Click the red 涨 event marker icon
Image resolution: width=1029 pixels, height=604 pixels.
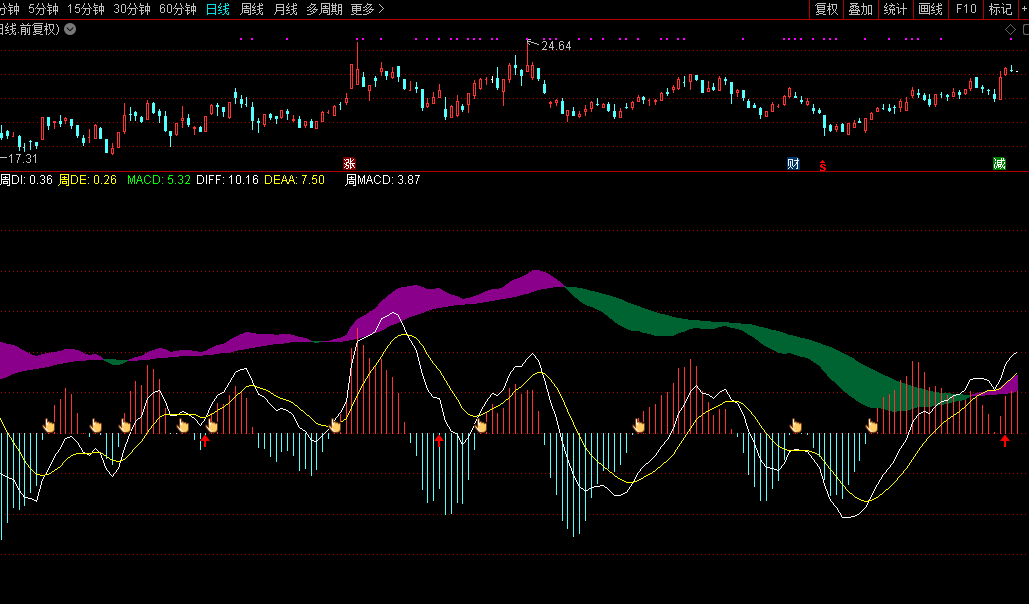(x=349, y=163)
